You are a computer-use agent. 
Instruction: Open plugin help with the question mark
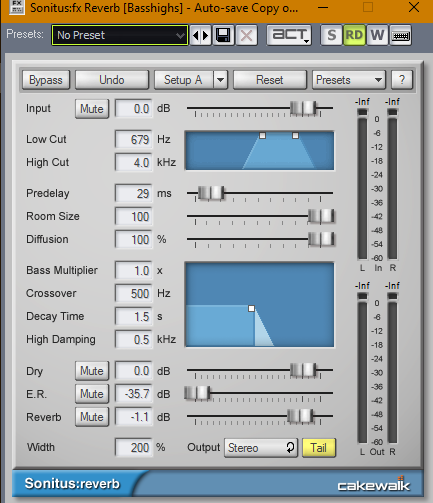click(402, 80)
